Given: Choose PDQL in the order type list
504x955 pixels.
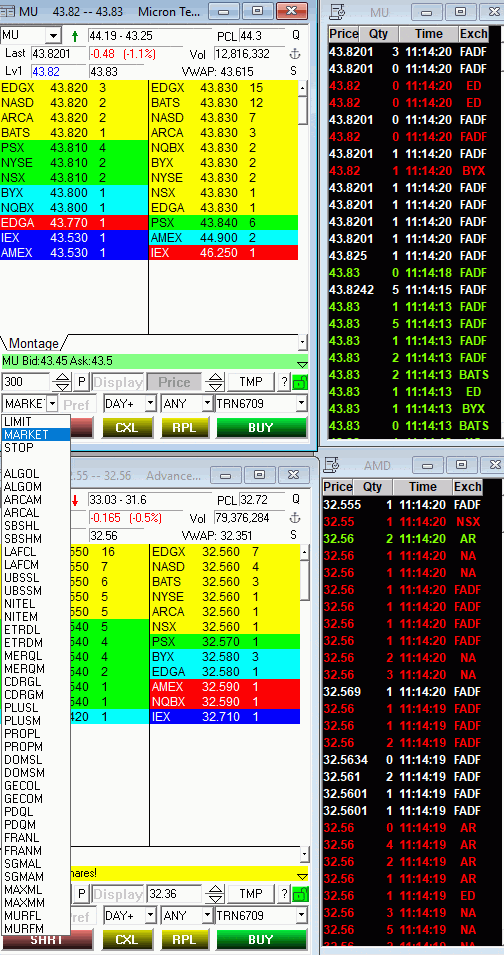Looking at the screenshot, I should click(37, 812).
